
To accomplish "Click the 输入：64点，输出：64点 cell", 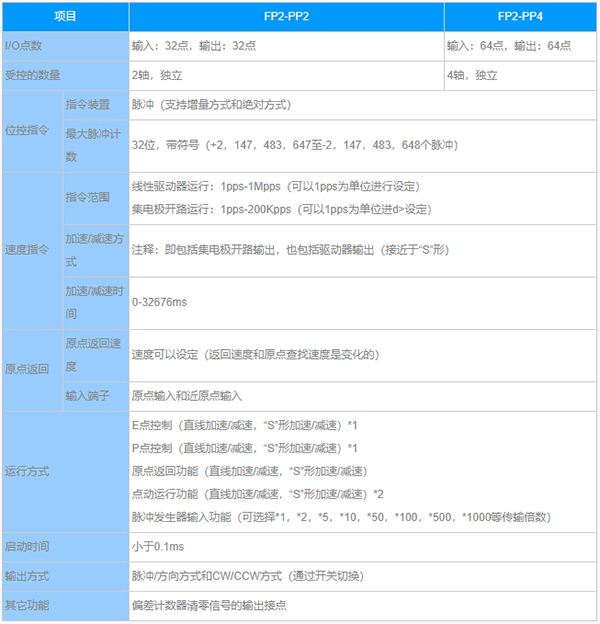I will (509, 46).
